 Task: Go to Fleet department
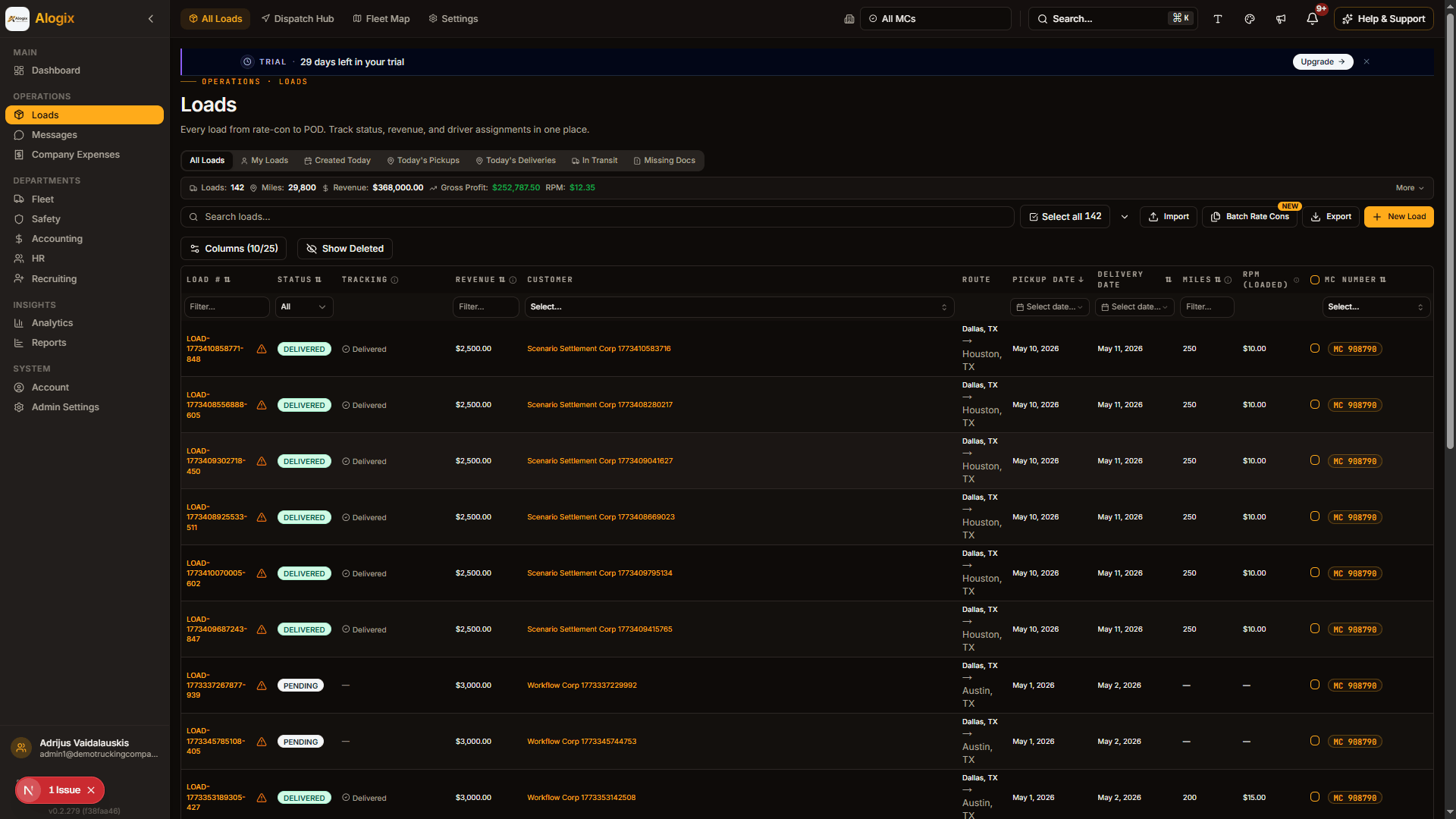(x=84, y=199)
